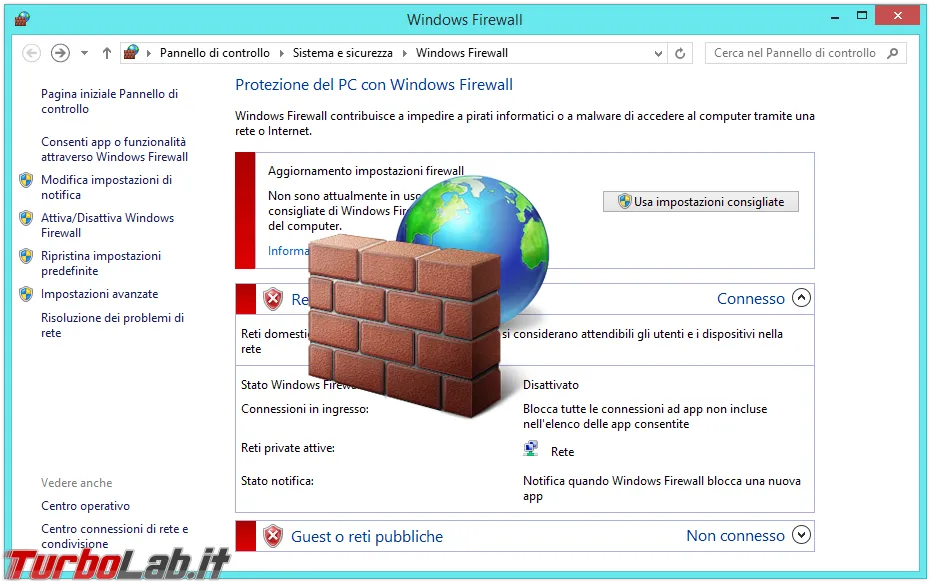Click shield icon beside Ripristina impostazioni predefinite
The width and height of the screenshot is (932, 583).
26,256
